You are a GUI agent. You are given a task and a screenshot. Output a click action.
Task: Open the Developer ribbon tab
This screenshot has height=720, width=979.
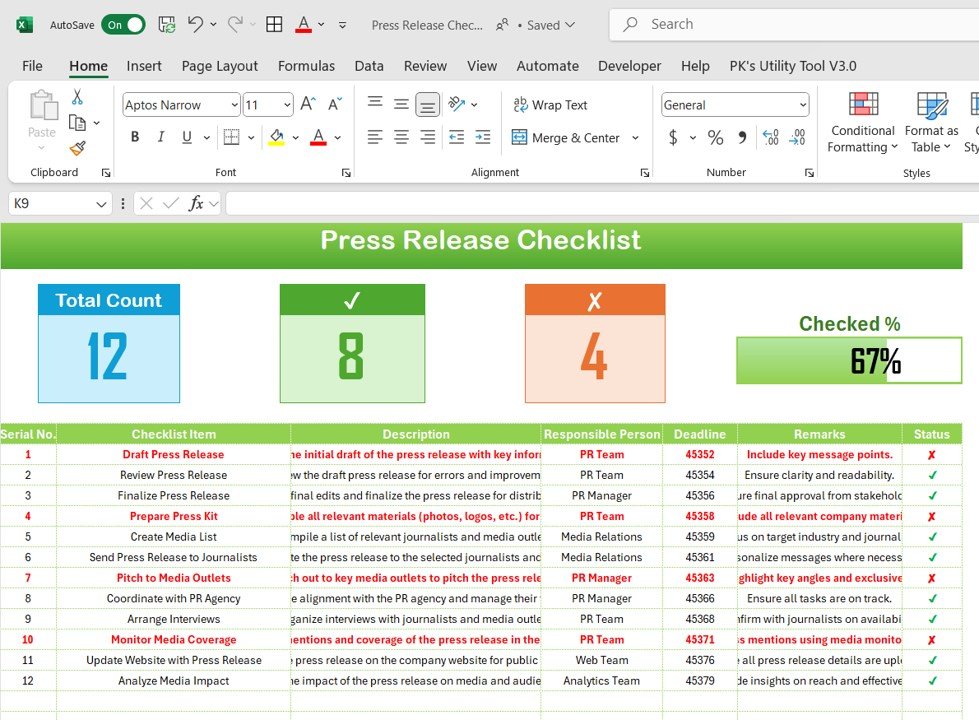629,66
